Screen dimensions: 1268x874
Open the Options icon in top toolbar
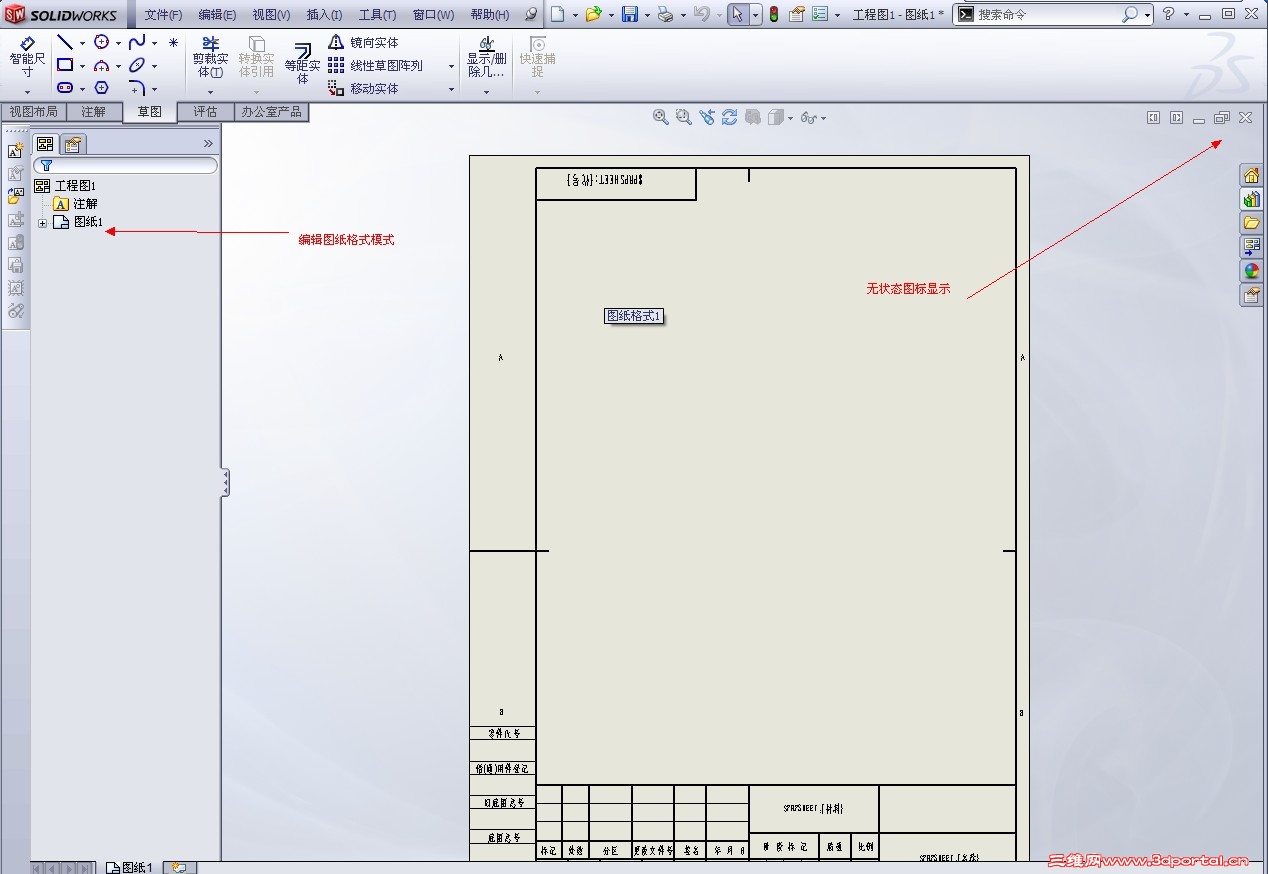coord(820,14)
